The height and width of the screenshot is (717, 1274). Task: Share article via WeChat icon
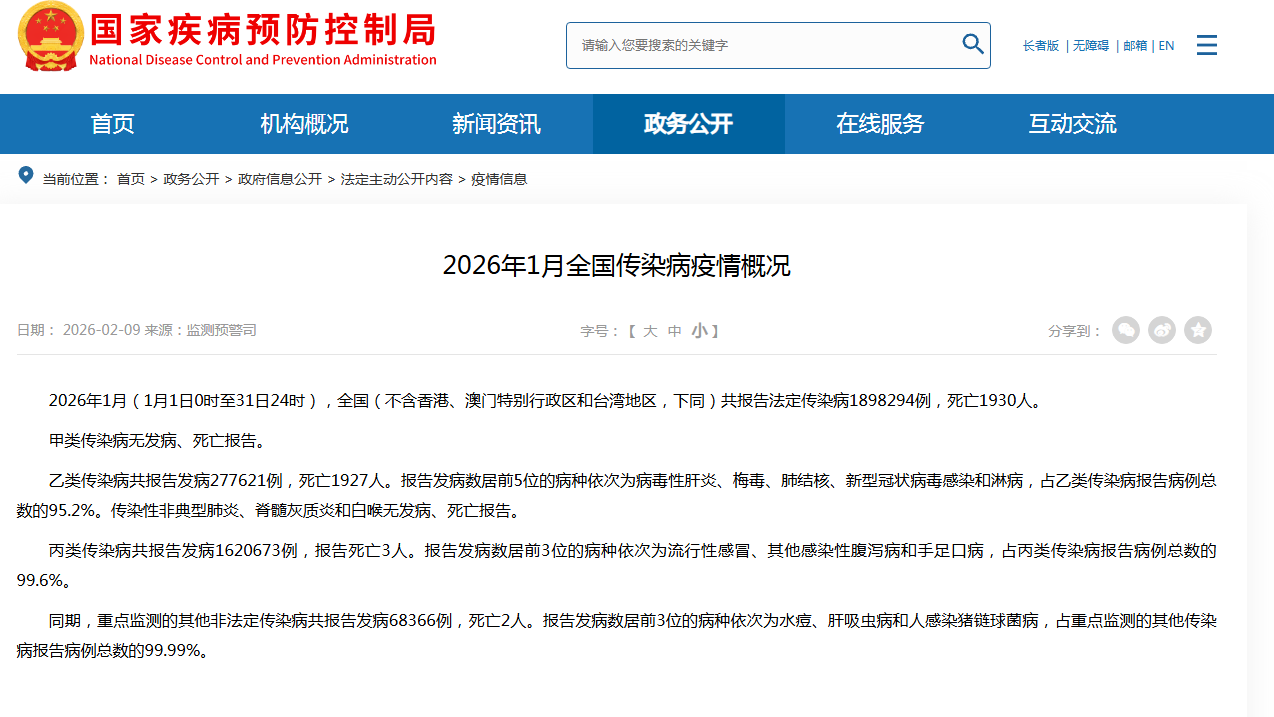point(1126,330)
